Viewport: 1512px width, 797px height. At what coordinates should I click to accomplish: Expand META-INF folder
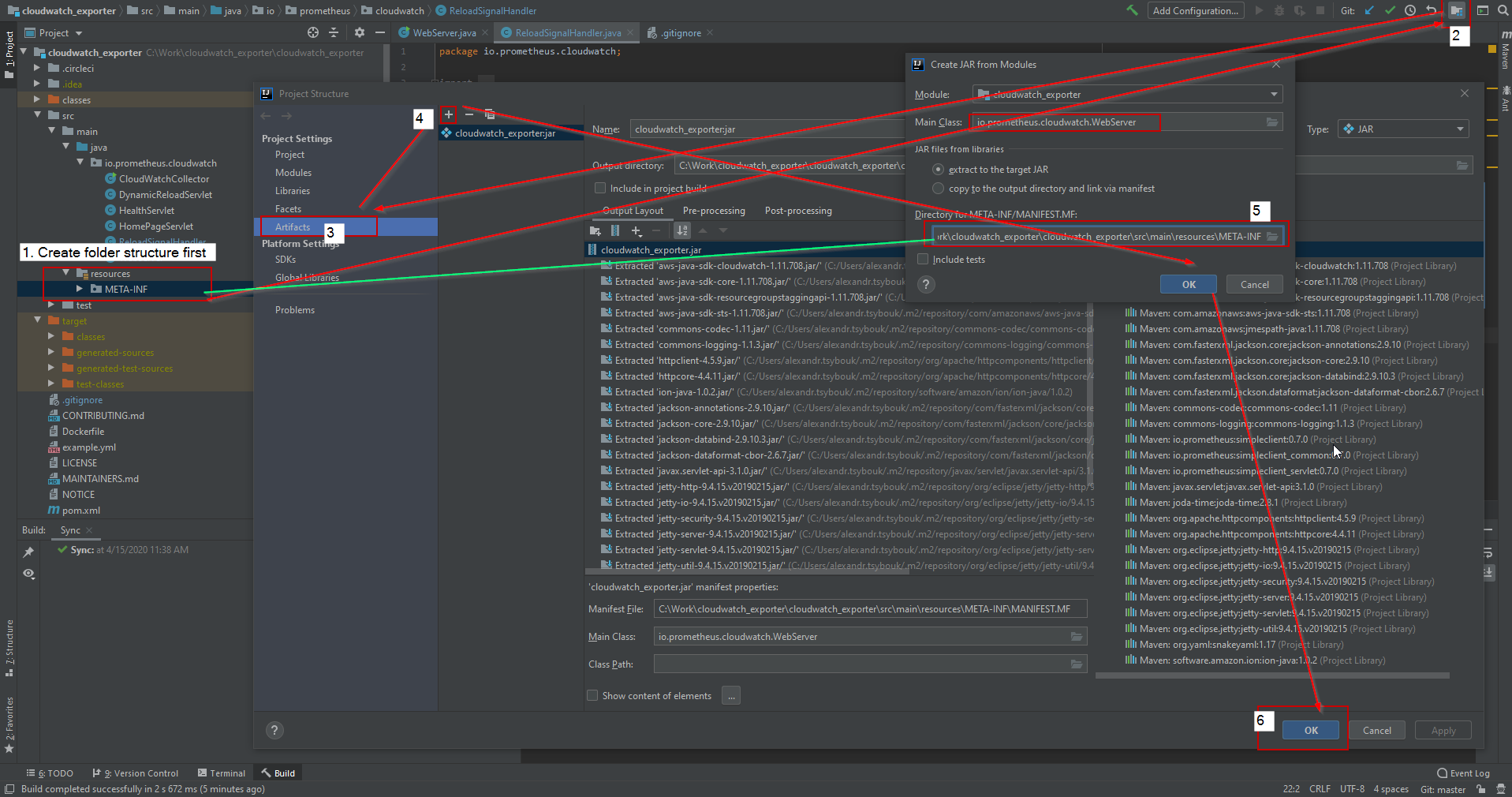[79, 289]
